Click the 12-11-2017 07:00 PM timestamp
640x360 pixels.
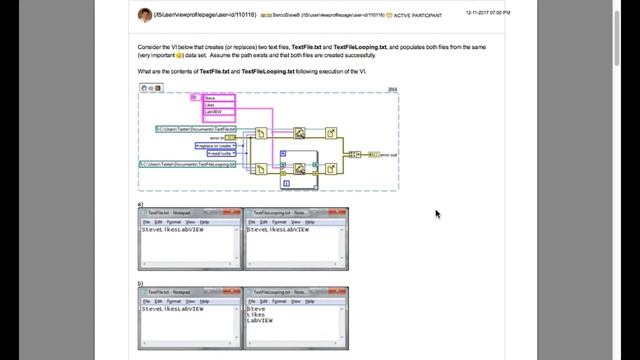tap(488, 13)
